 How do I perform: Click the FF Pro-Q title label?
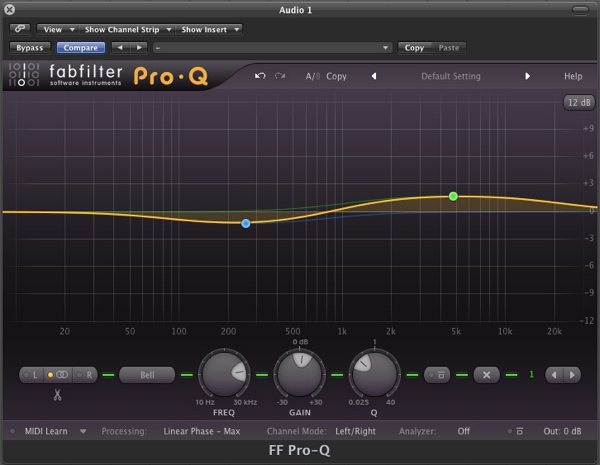click(299, 450)
